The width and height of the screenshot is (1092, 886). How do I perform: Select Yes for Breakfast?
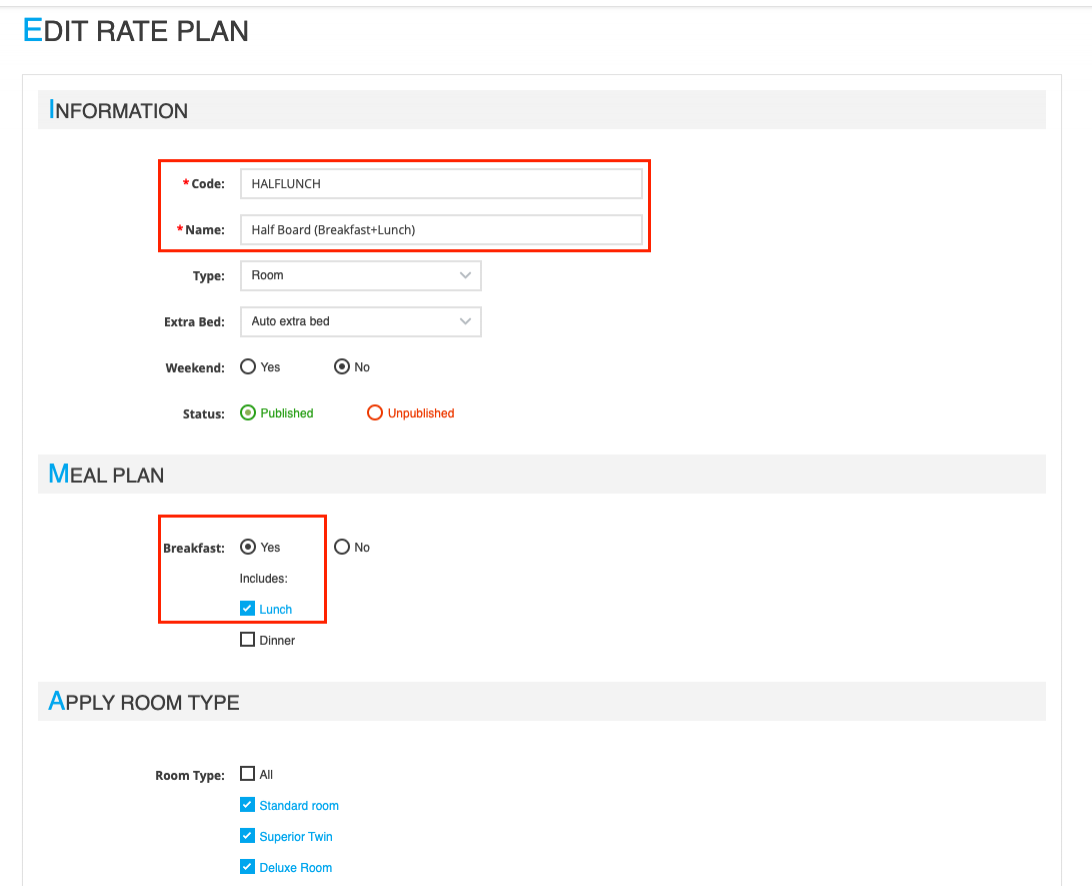coord(248,547)
